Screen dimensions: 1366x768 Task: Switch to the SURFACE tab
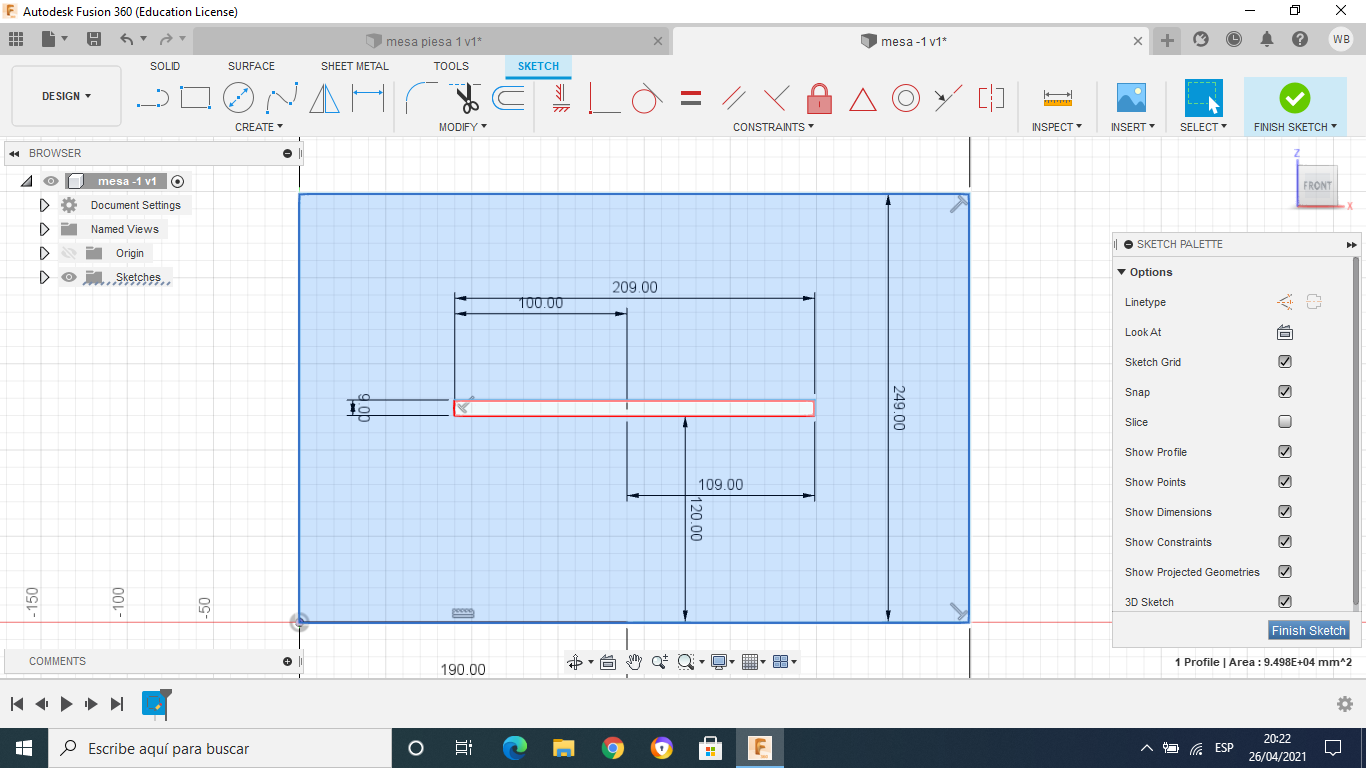click(x=251, y=66)
